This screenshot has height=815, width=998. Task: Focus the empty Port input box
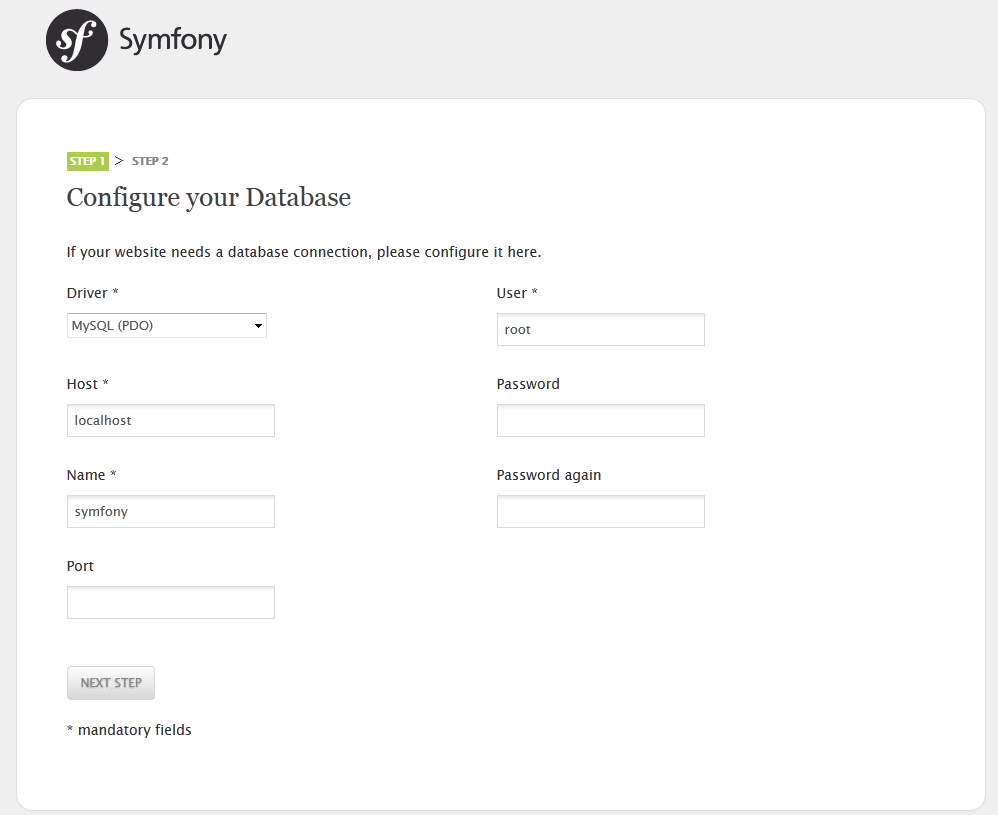coord(170,603)
